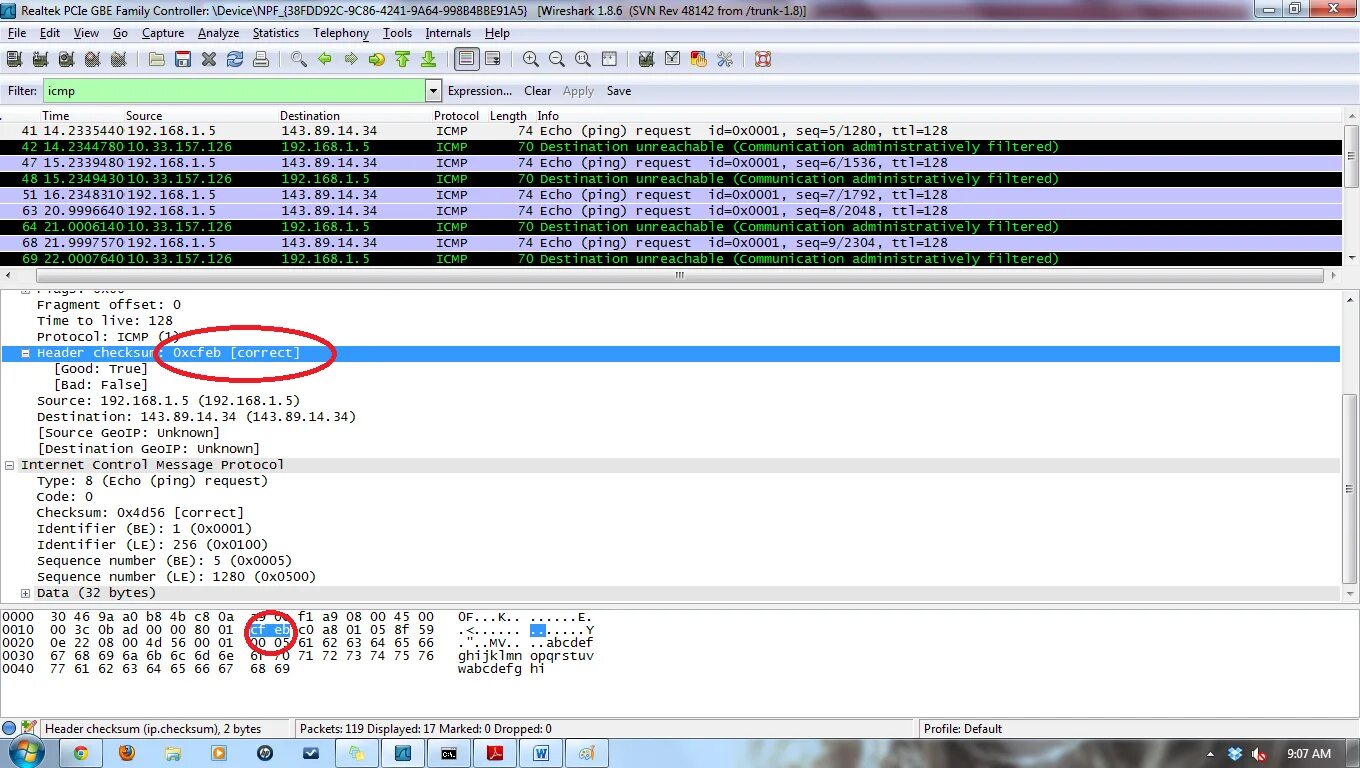Open the filter history dropdown arrow
This screenshot has width=1360, height=768.
pyautogui.click(x=433, y=91)
